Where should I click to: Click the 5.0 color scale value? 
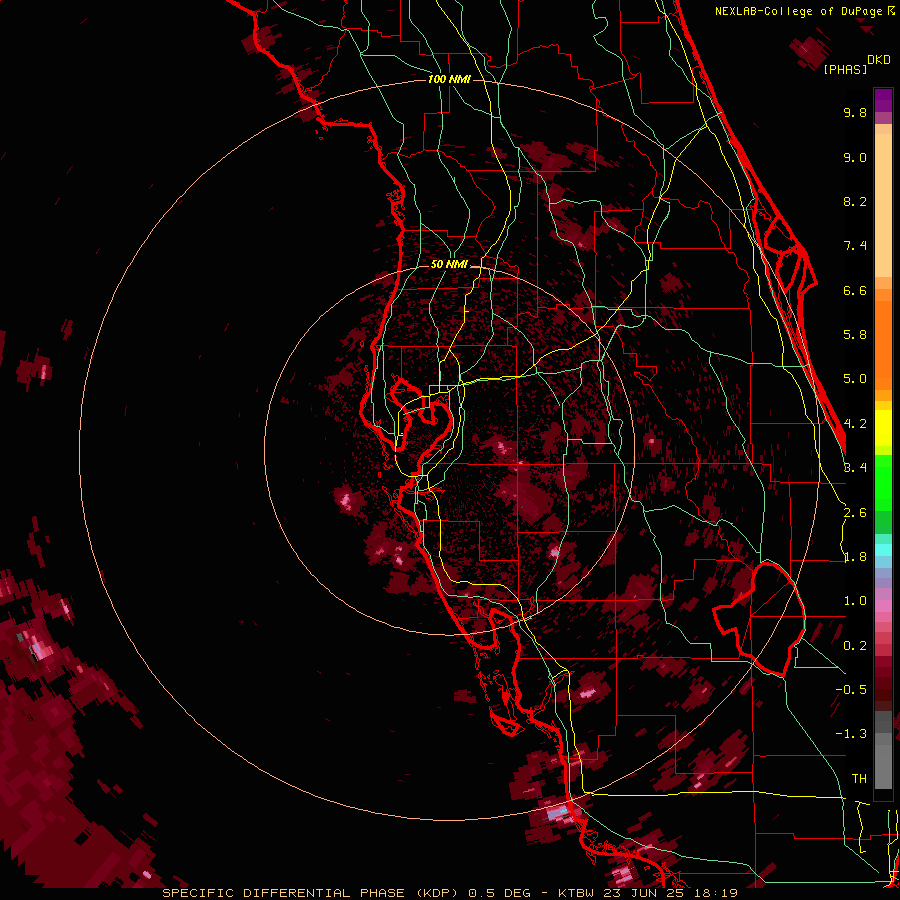855,379
